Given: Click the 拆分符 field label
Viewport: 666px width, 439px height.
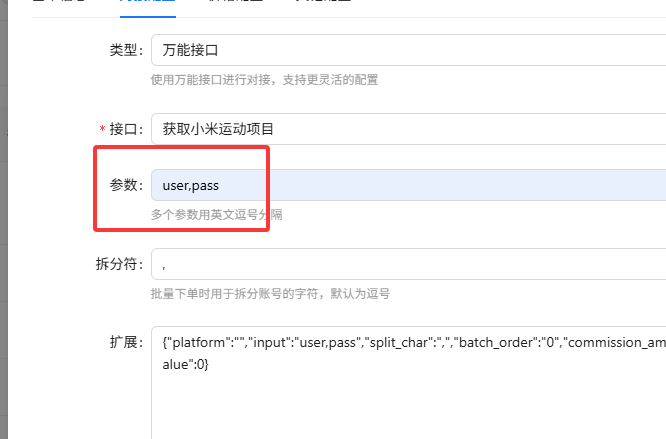Looking at the screenshot, I should [117, 265].
